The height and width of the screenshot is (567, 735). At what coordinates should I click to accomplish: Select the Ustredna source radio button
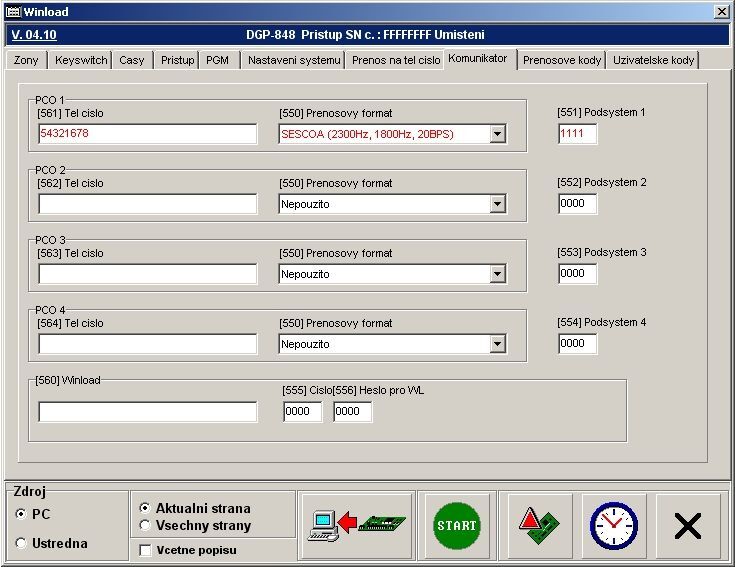(x=22, y=543)
